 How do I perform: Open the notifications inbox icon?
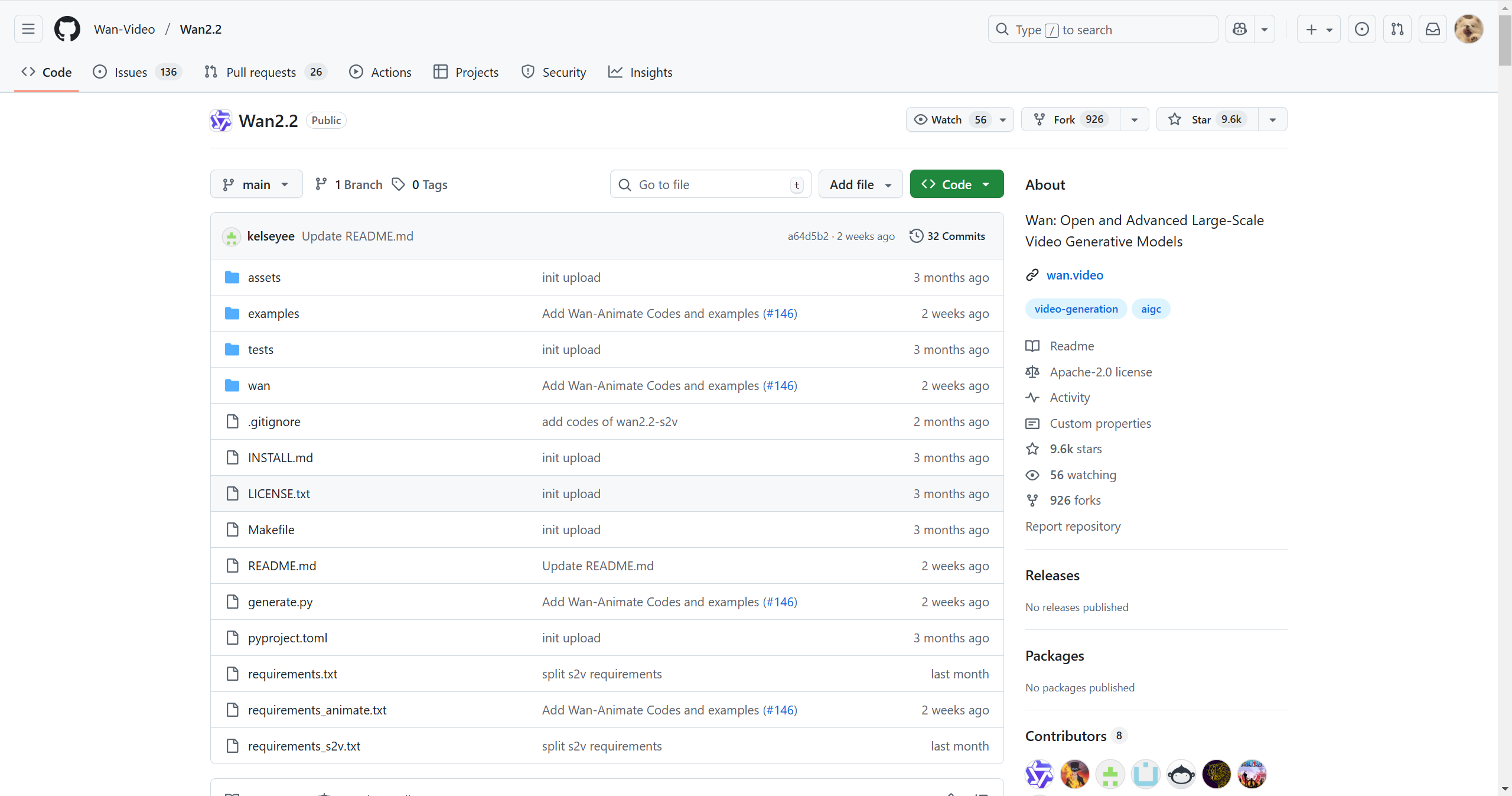click(x=1432, y=29)
